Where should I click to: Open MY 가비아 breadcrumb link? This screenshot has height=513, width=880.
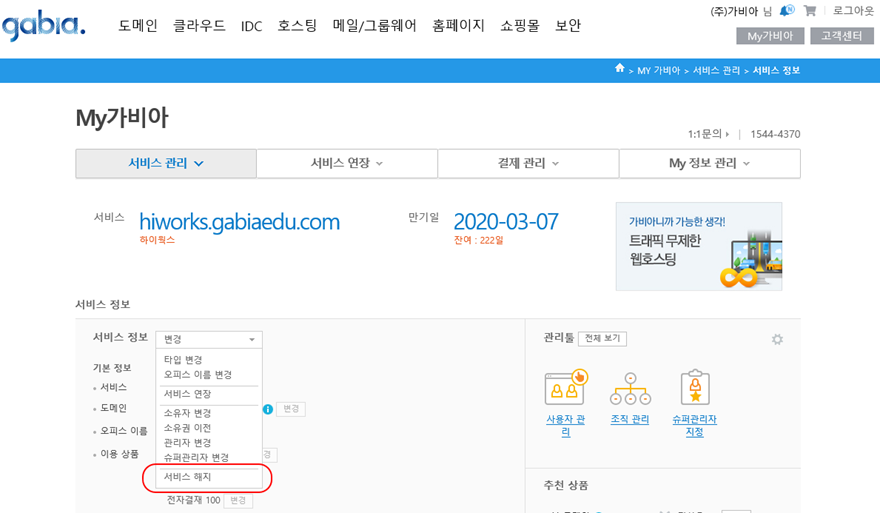658,70
